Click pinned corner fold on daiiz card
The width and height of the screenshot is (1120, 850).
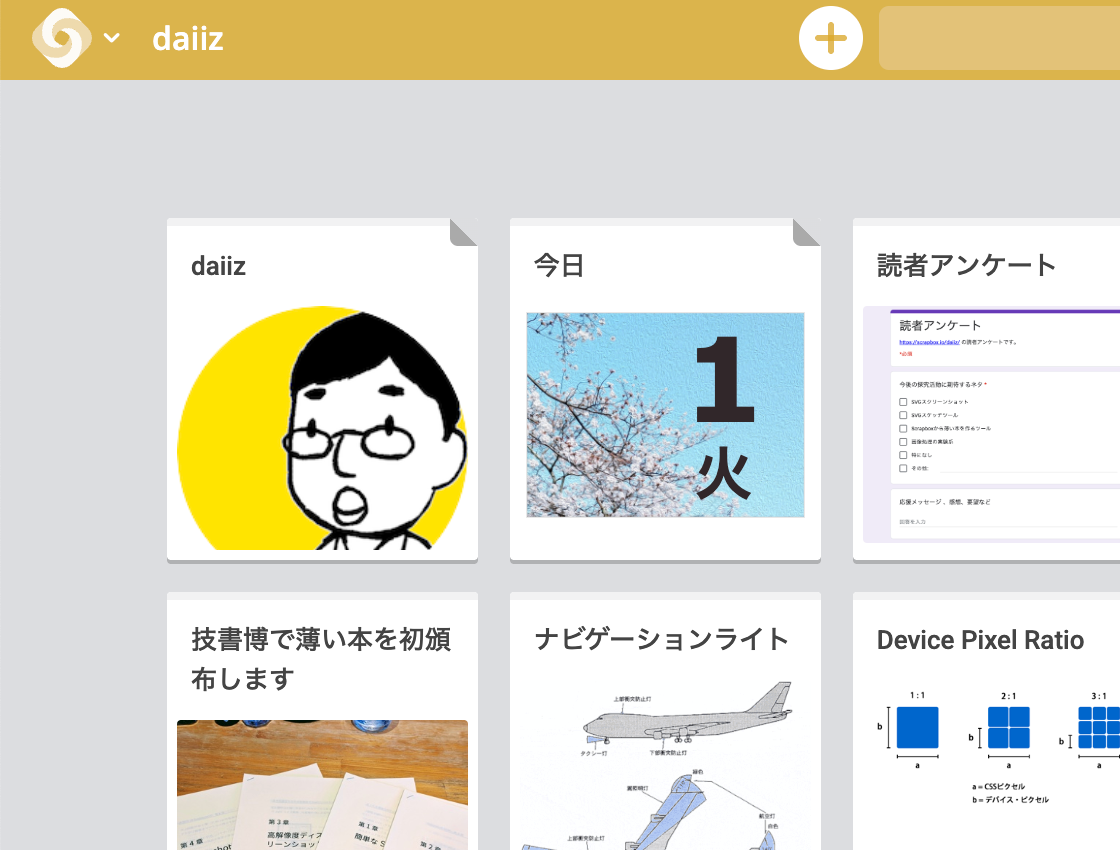pos(464,233)
